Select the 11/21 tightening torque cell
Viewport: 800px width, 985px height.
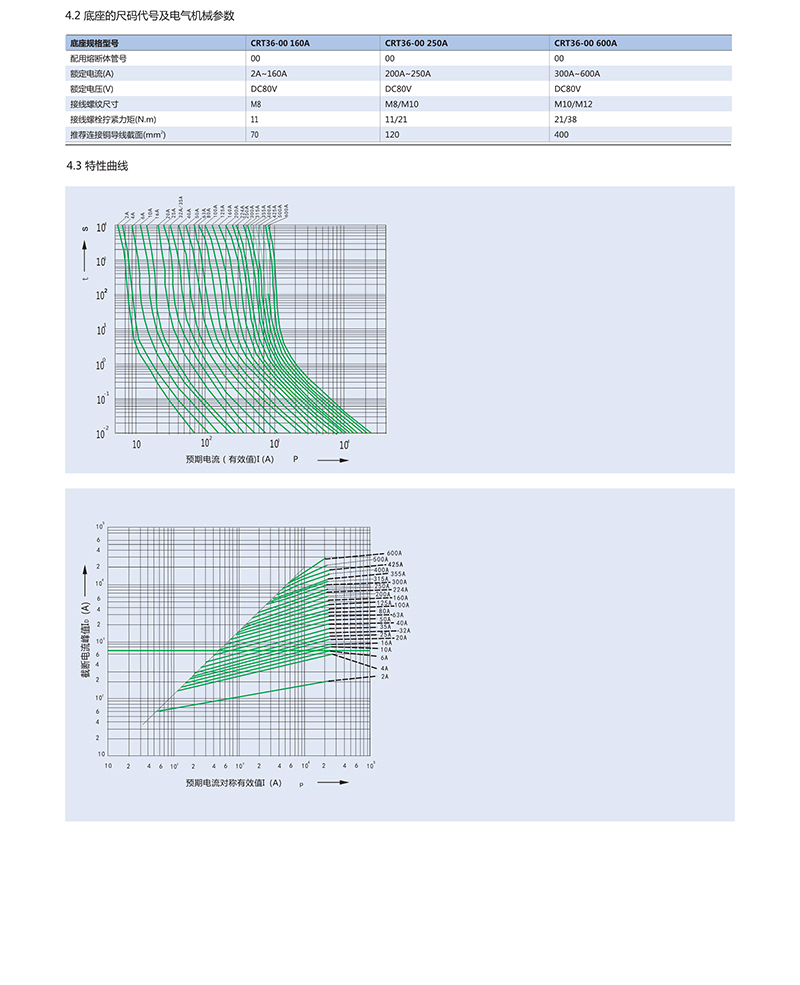coord(396,119)
